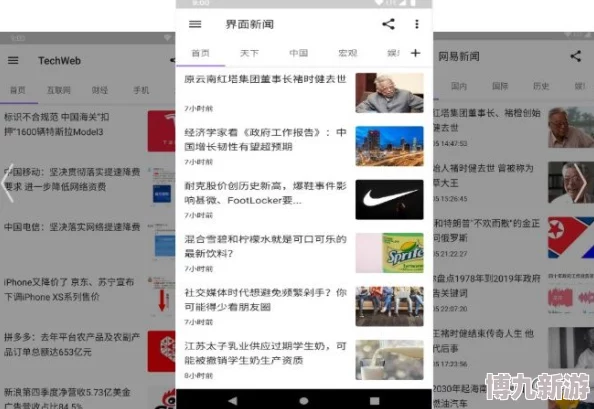The height and width of the screenshot is (409, 594).
Task: Switch to 国内 tab in 网易新闻
Action: tap(459, 86)
